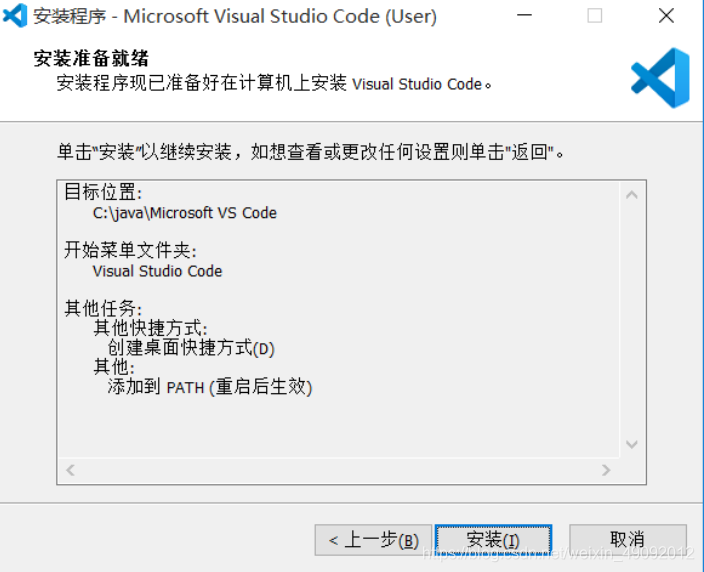Click the 开始菜单文件夹 label
This screenshot has height=572, width=704.
pyautogui.click(x=130, y=250)
